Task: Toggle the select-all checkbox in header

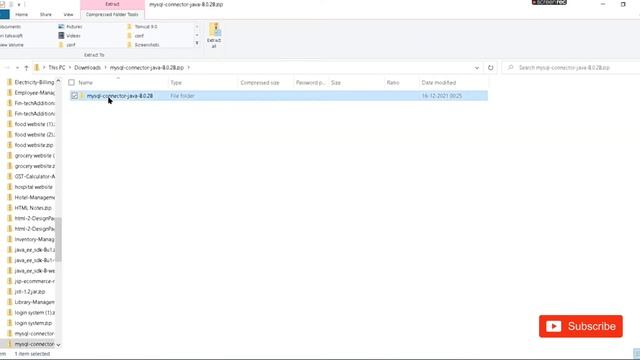Action: click(x=71, y=82)
